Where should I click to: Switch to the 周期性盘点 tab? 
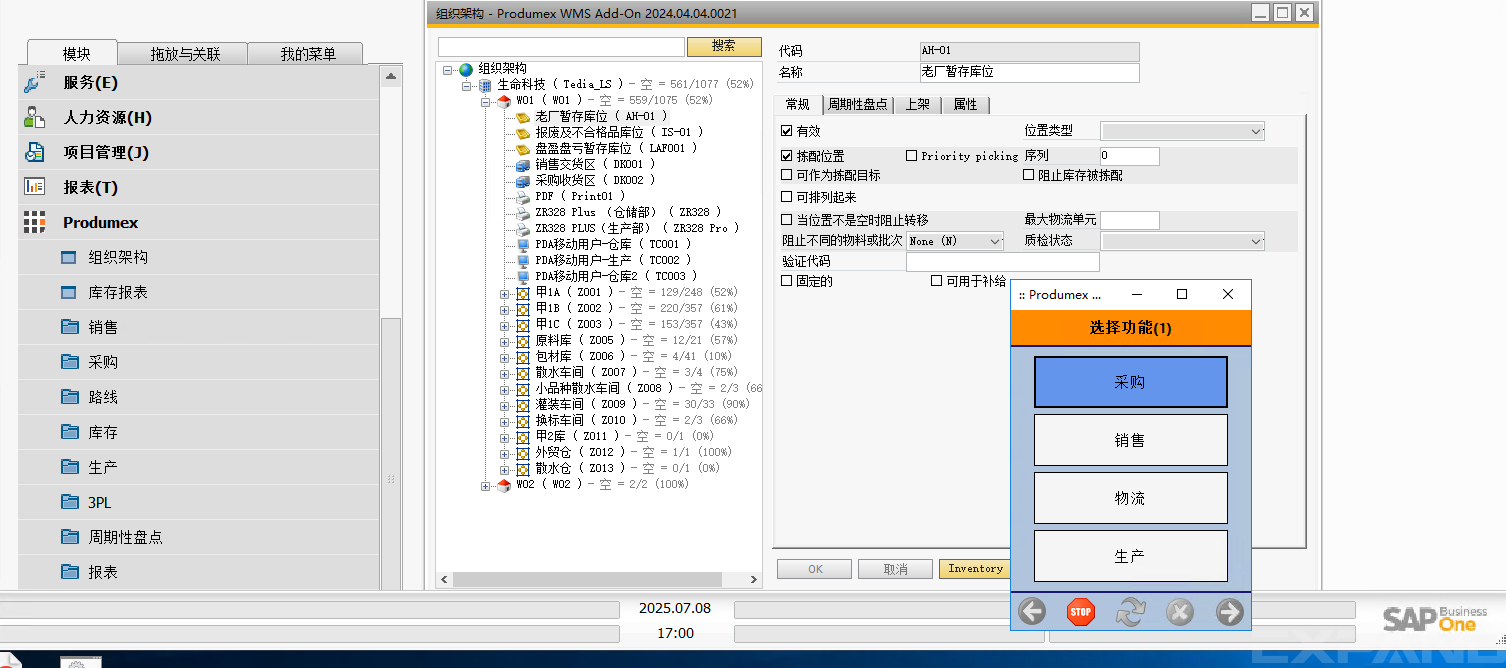coord(857,104)
